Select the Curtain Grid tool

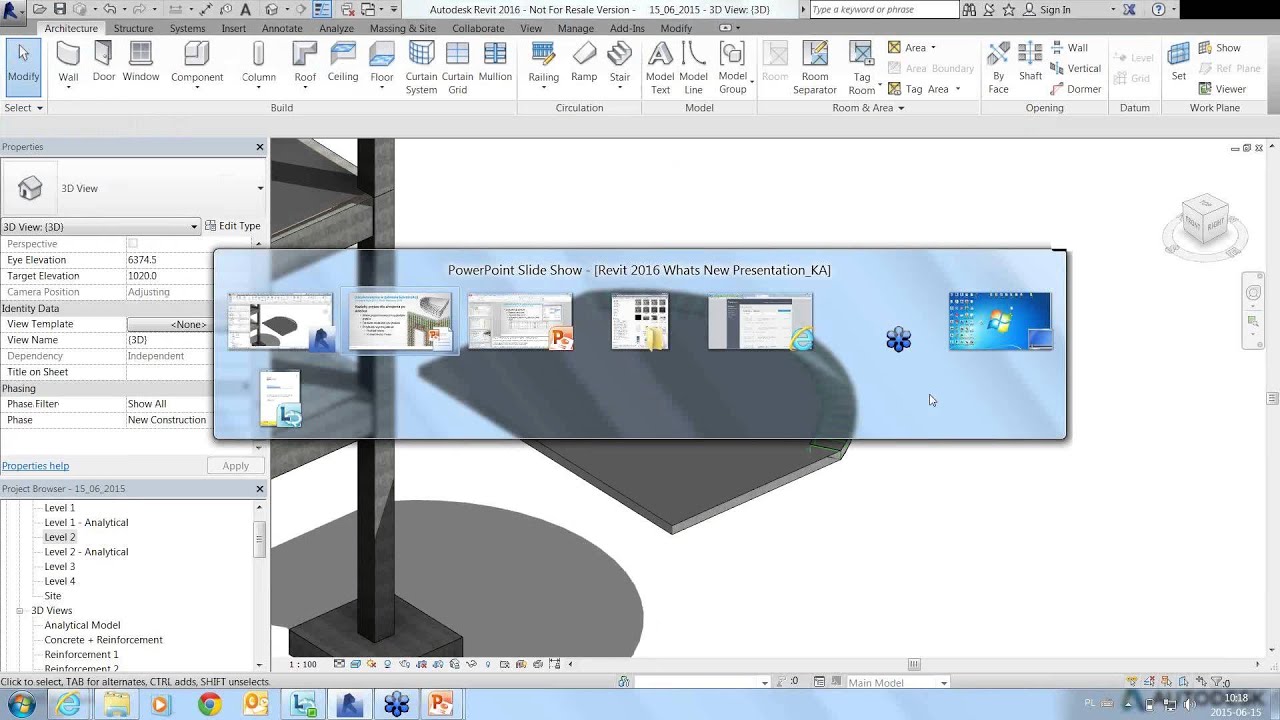[457, 68]
